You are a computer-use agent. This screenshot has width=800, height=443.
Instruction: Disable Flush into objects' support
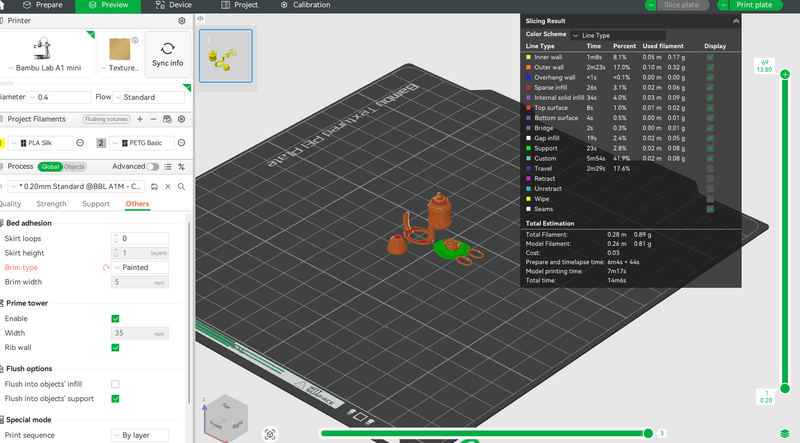tap(115, 399)
